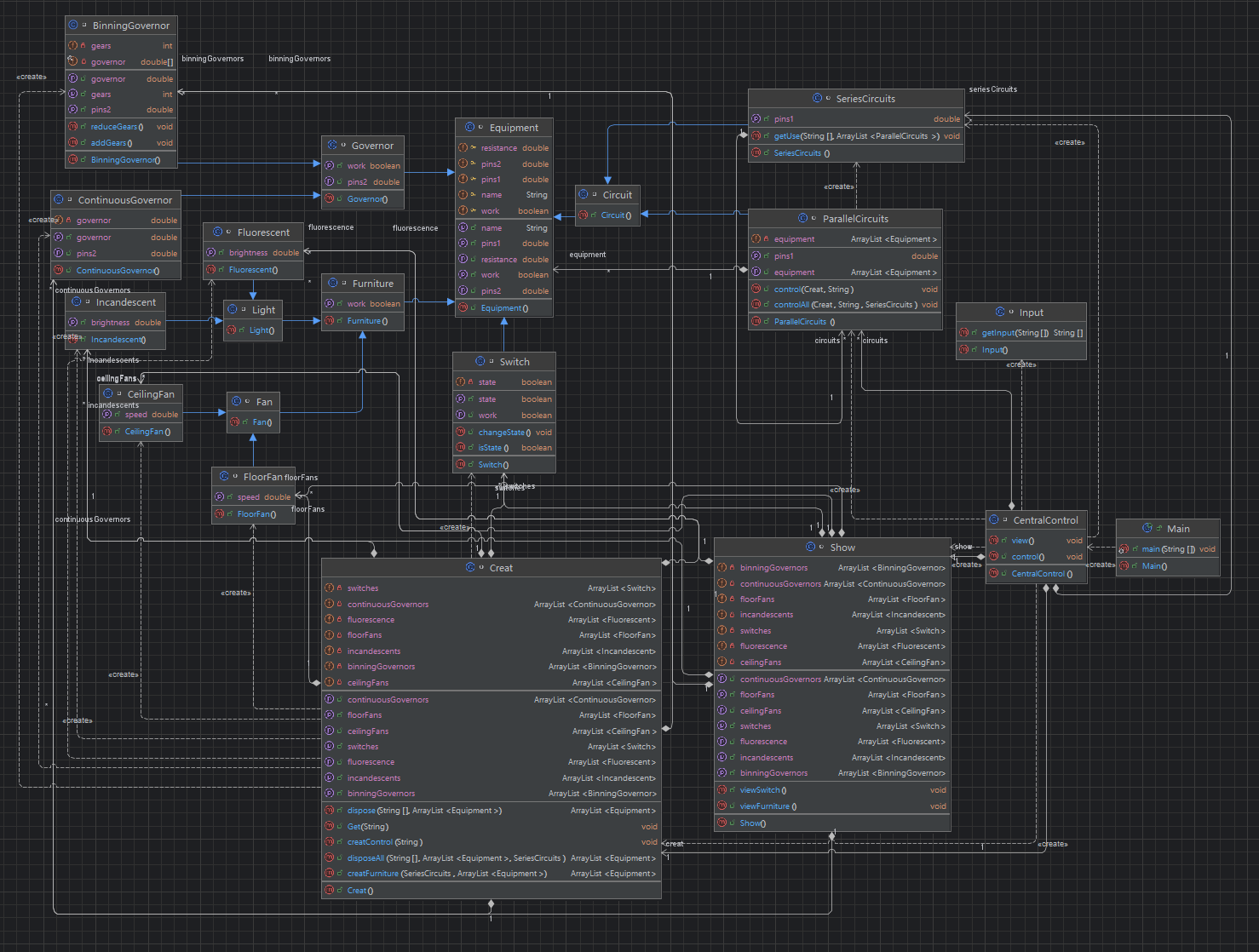Click the class icon beside CentralControl title
The height and width of the screenshot is (952, 1259).
pyautogui.click(x=994, y=520)
